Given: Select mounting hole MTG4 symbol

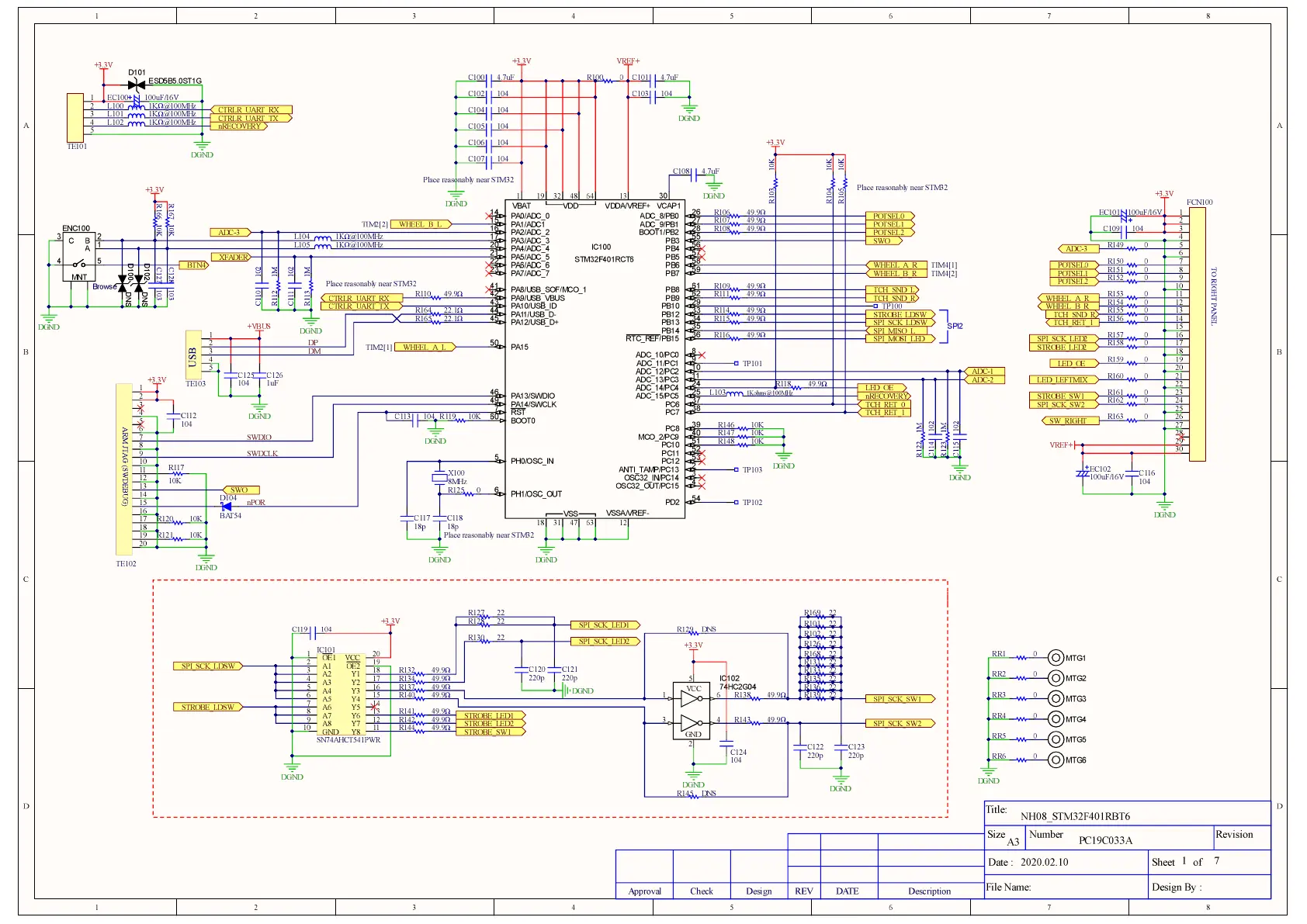Looking at the screenshot, I should [x=1056, y=719].
